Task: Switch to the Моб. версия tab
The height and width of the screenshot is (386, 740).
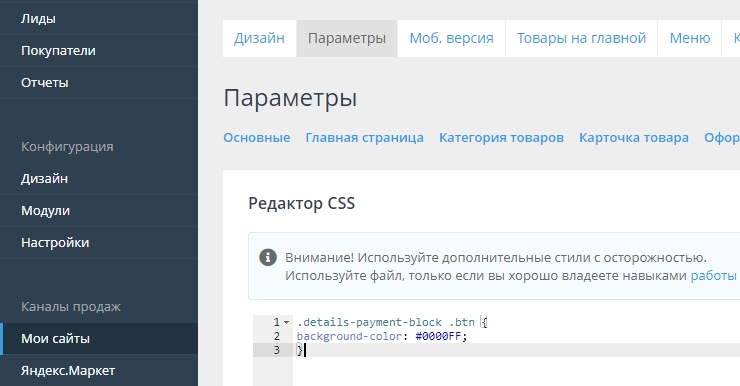Action: tap(451, 38)
